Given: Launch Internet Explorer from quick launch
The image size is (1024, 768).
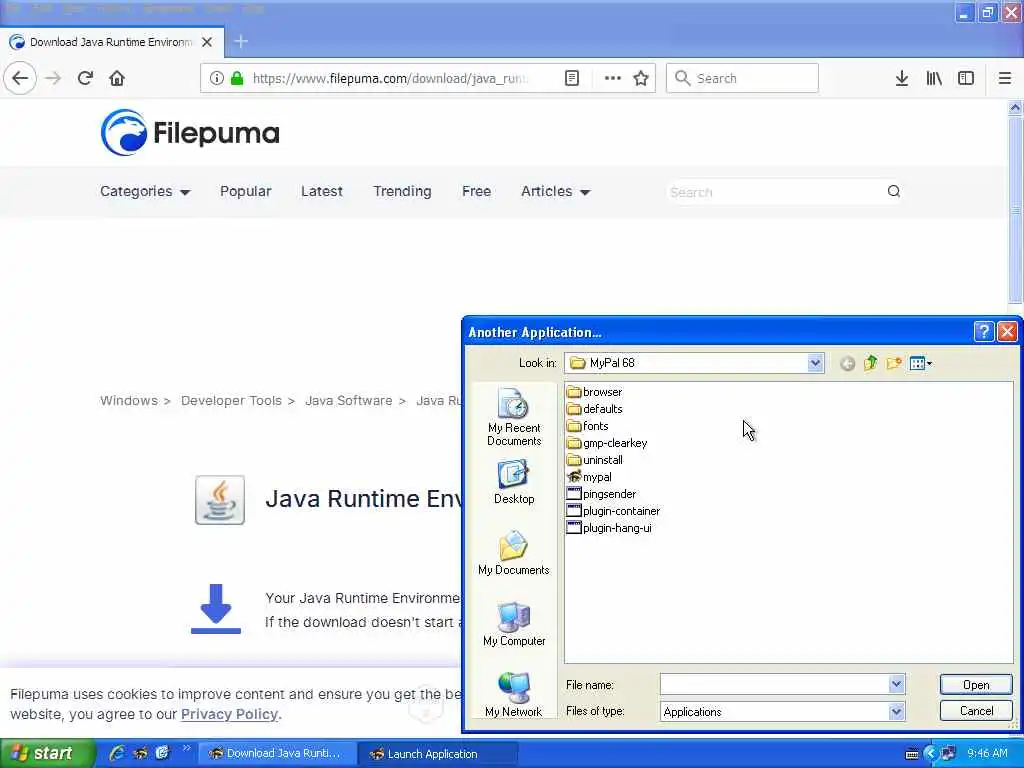Looking at the screenshot, I should [x=117, y=753].
